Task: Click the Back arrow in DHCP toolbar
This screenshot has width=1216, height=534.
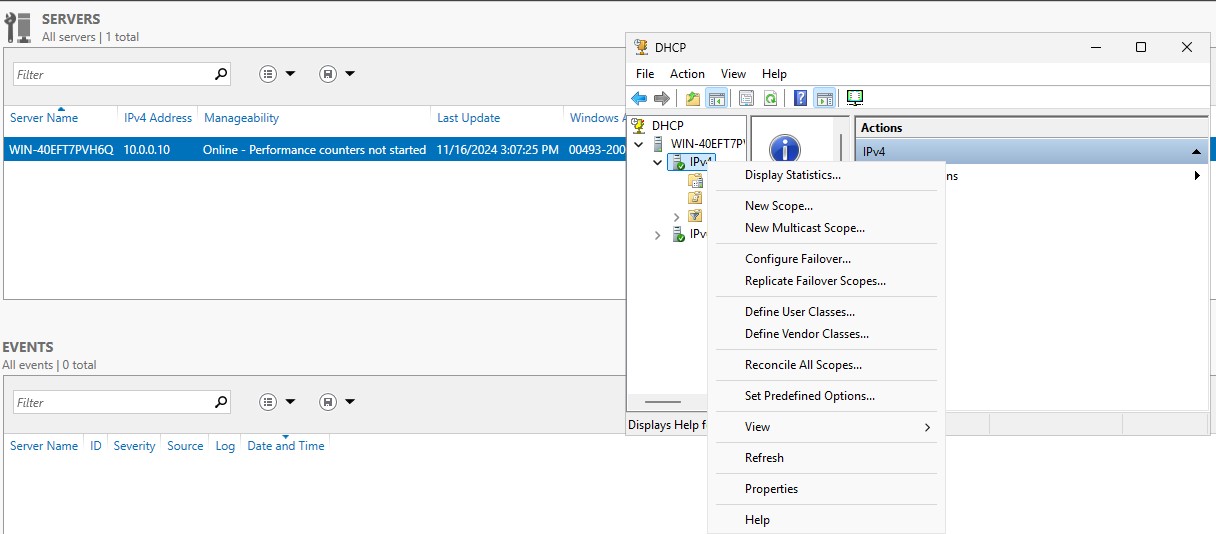Action: [x=639, y=98]
